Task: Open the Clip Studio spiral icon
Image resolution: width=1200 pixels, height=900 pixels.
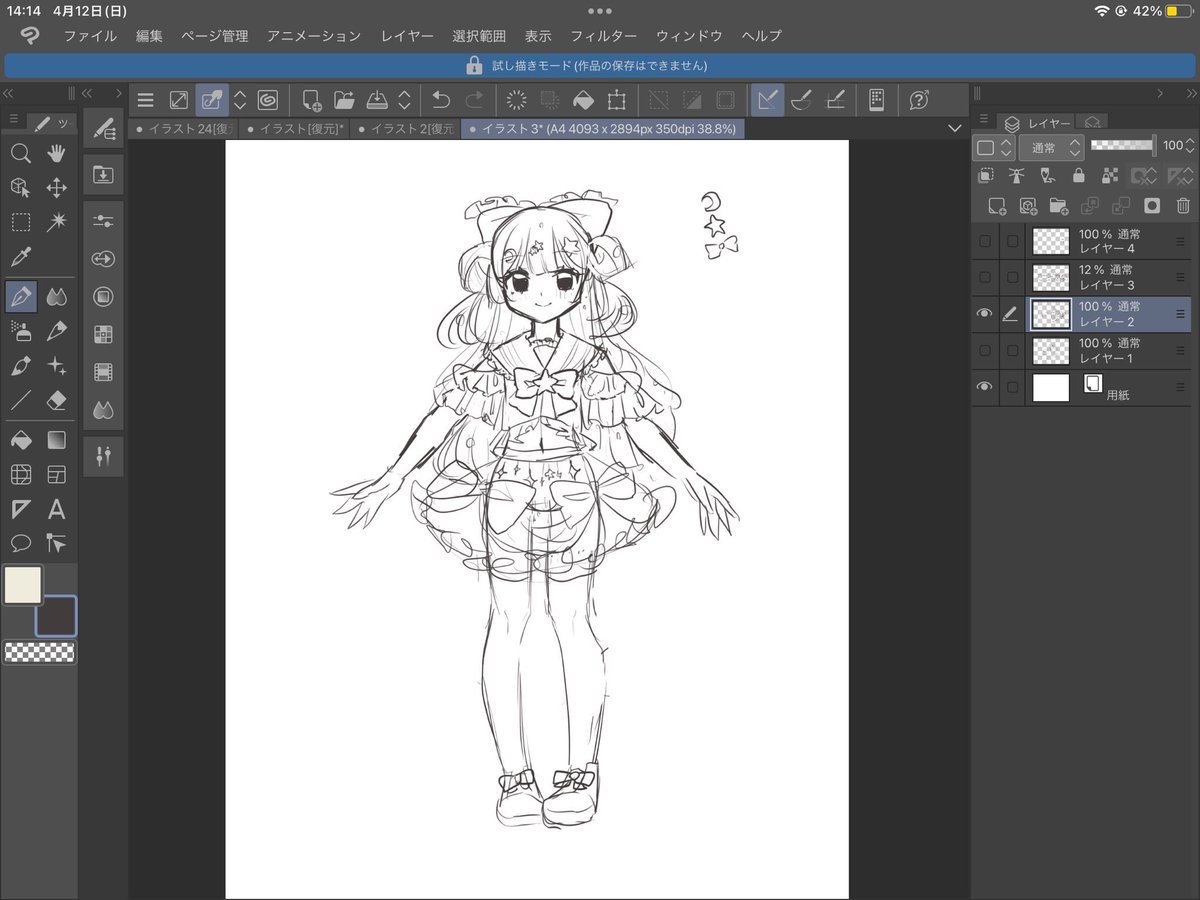Action: pyautogui.click(x=267, y=99)
